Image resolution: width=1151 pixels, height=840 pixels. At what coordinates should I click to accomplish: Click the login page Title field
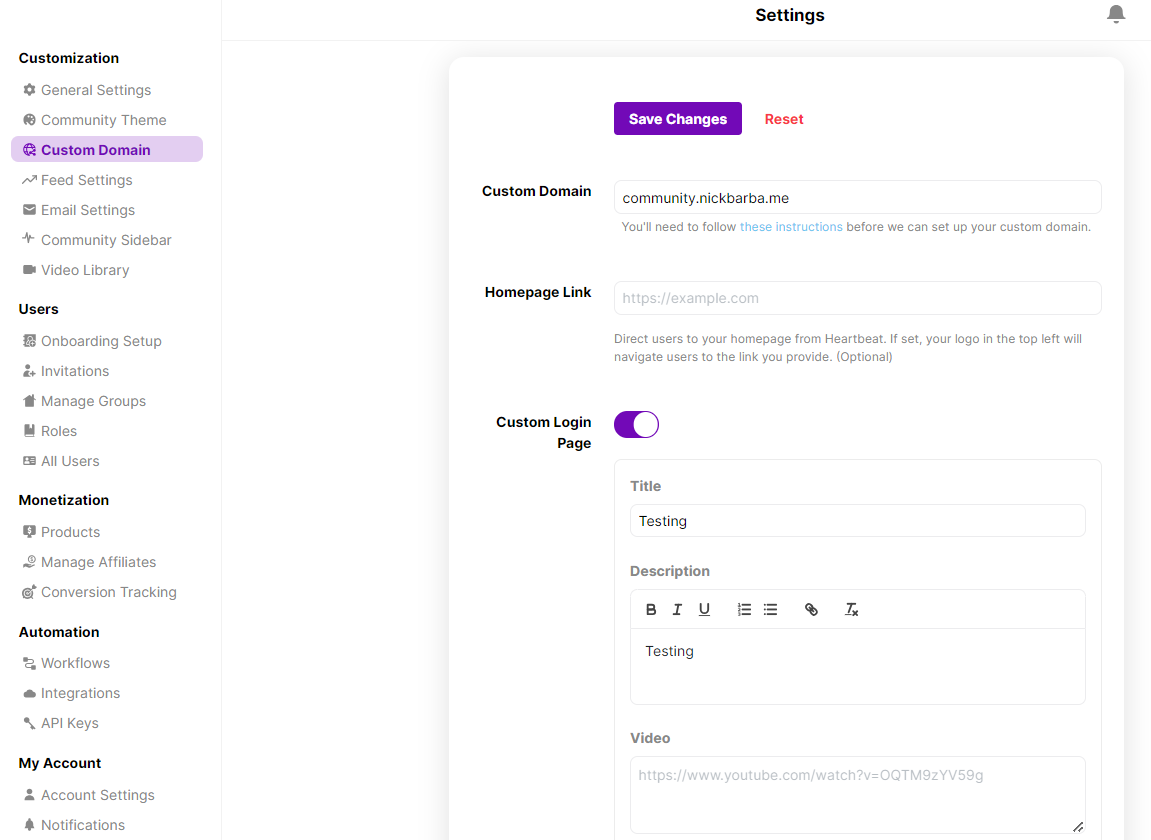click(857, 521)
